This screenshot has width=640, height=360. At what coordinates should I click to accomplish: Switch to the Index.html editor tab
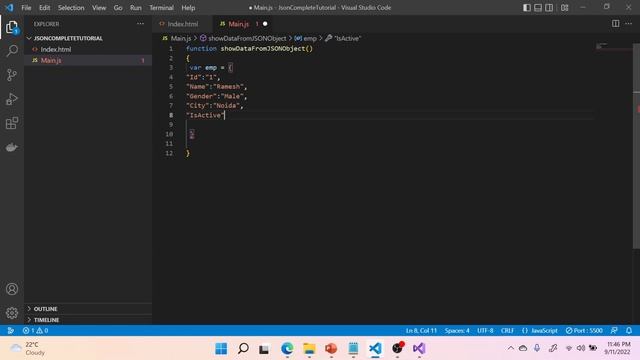(x=182, y=24)
